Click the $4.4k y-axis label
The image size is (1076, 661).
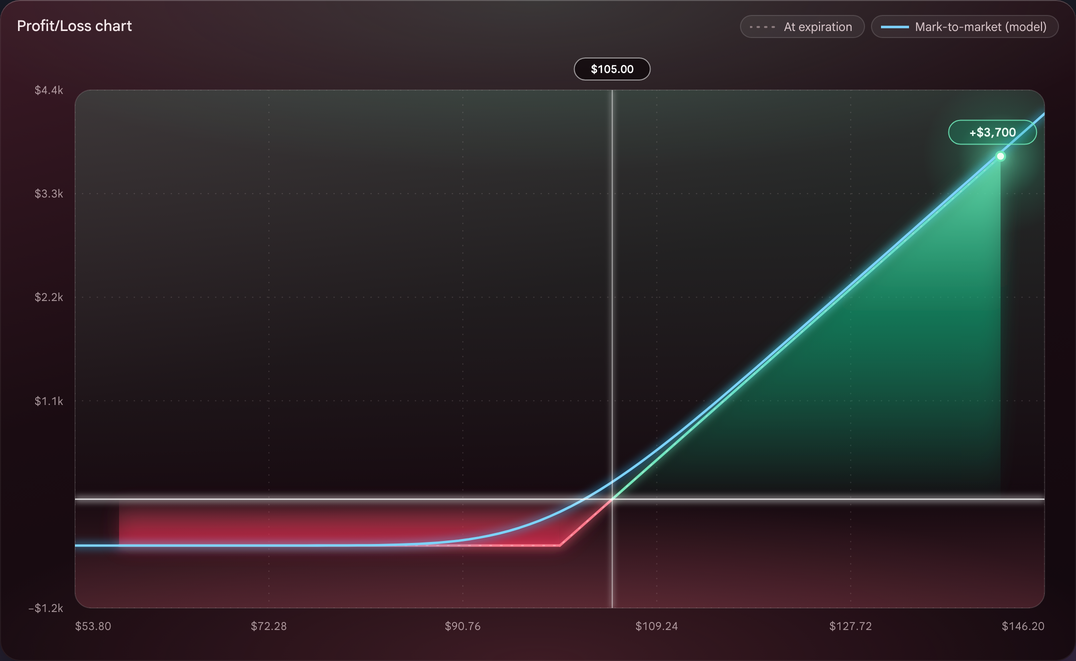49,91
